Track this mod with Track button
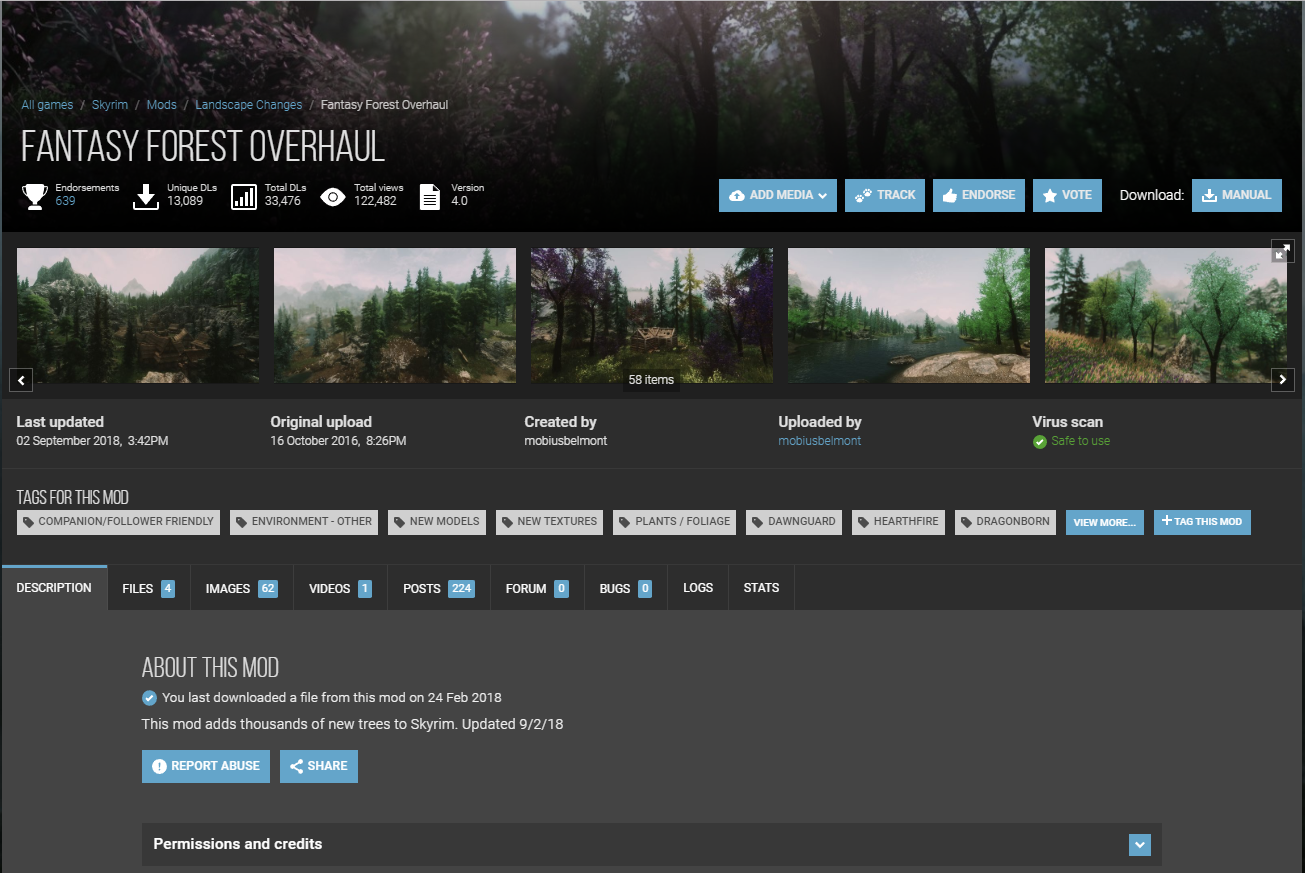The height and width of the screenshot is (873, 1305). click(885, 196)
